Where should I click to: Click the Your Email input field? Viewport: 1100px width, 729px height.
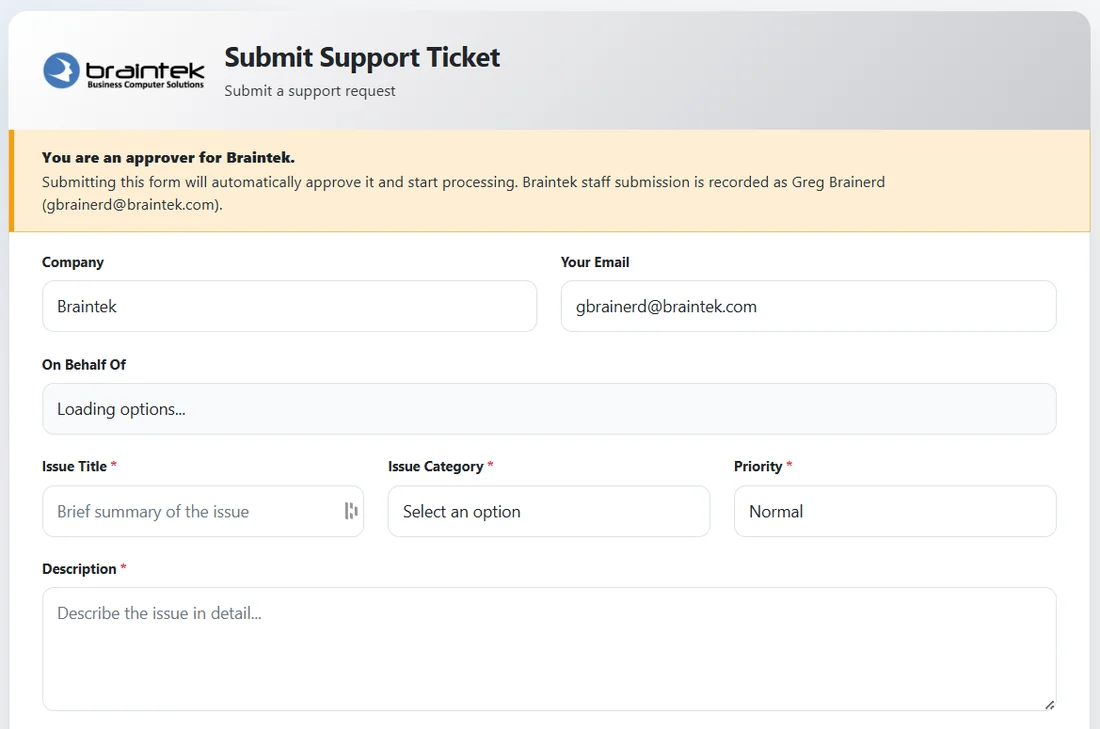pyautogui.click(x=808, y=306)
